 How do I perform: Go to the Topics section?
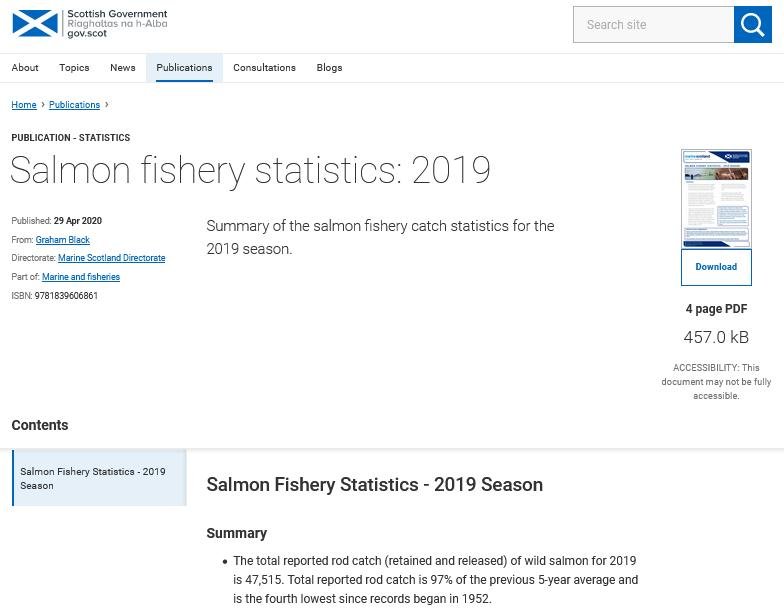(74, 68)
